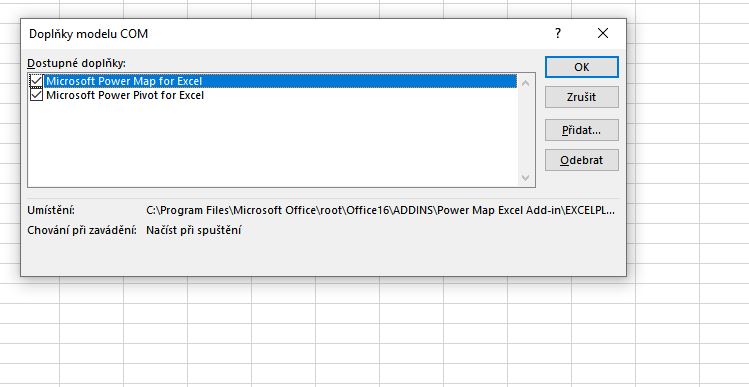Uncheck Microsoft Power Map for Excel checkbox

tap(36, 81)
